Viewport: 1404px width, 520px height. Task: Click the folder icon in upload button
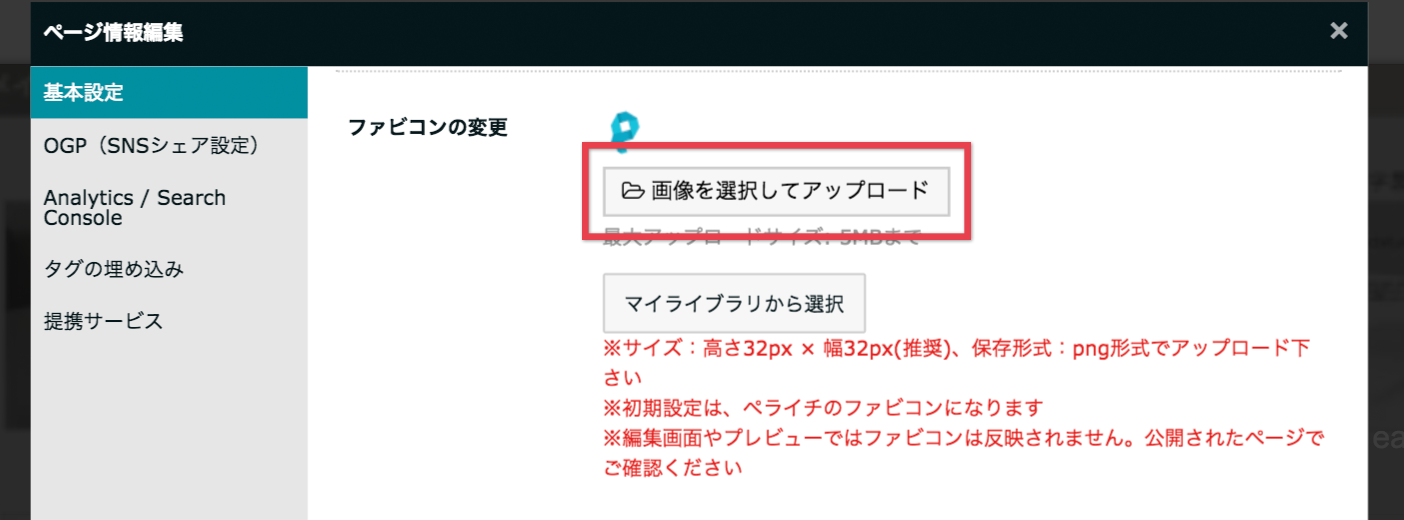[633, 190]
